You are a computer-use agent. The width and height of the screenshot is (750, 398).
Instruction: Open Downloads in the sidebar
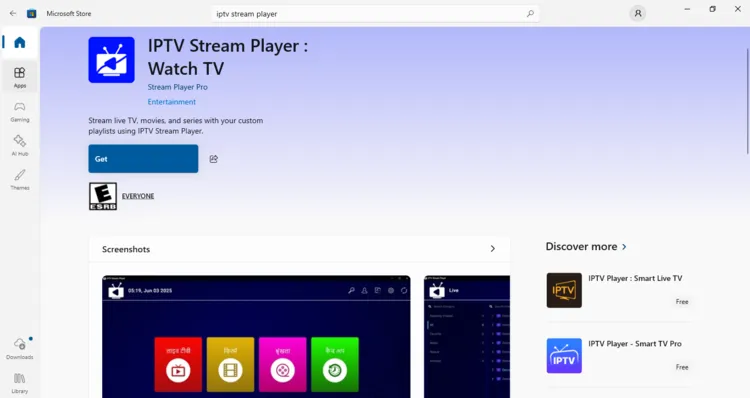tap(20, 349)
